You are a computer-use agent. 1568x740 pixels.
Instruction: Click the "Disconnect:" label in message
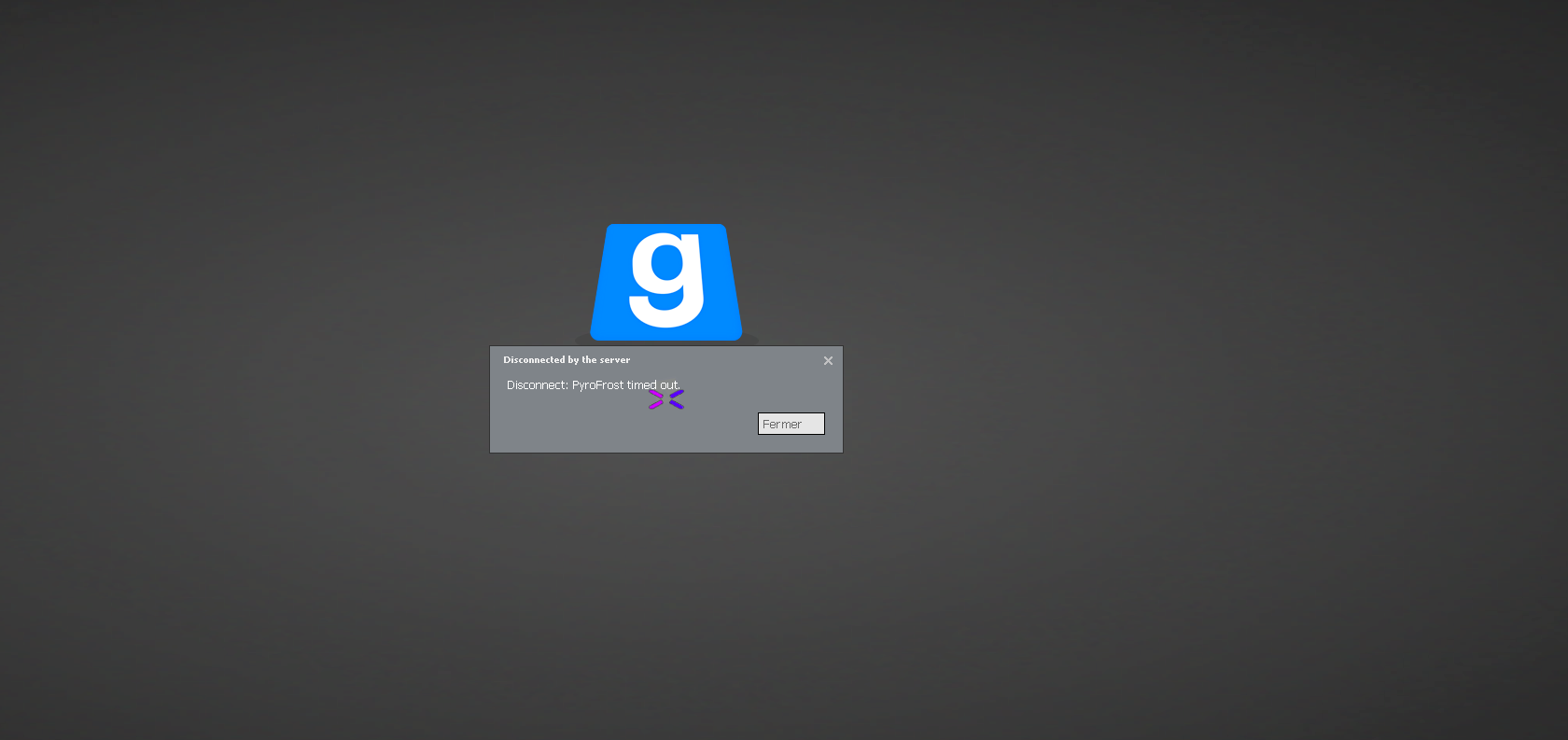coord(537,385)
